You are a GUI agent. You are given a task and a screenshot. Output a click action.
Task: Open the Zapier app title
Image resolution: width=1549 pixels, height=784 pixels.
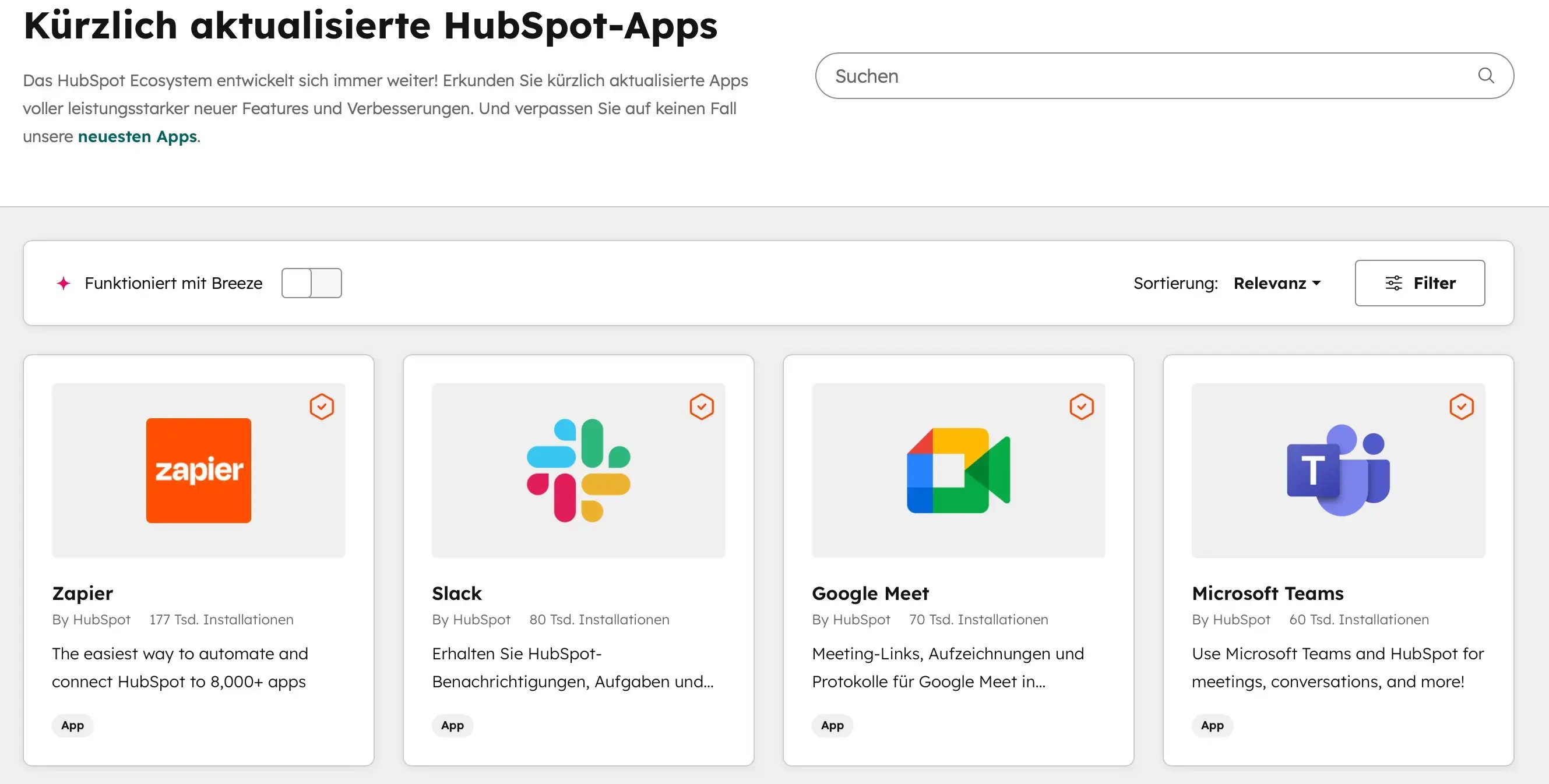click(82, 593)
